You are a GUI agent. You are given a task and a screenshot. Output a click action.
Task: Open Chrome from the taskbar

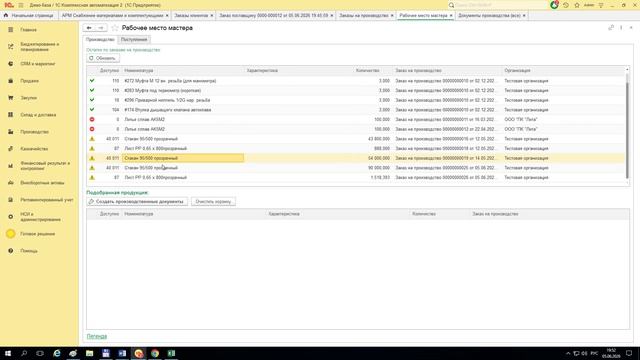pos(155,353)
